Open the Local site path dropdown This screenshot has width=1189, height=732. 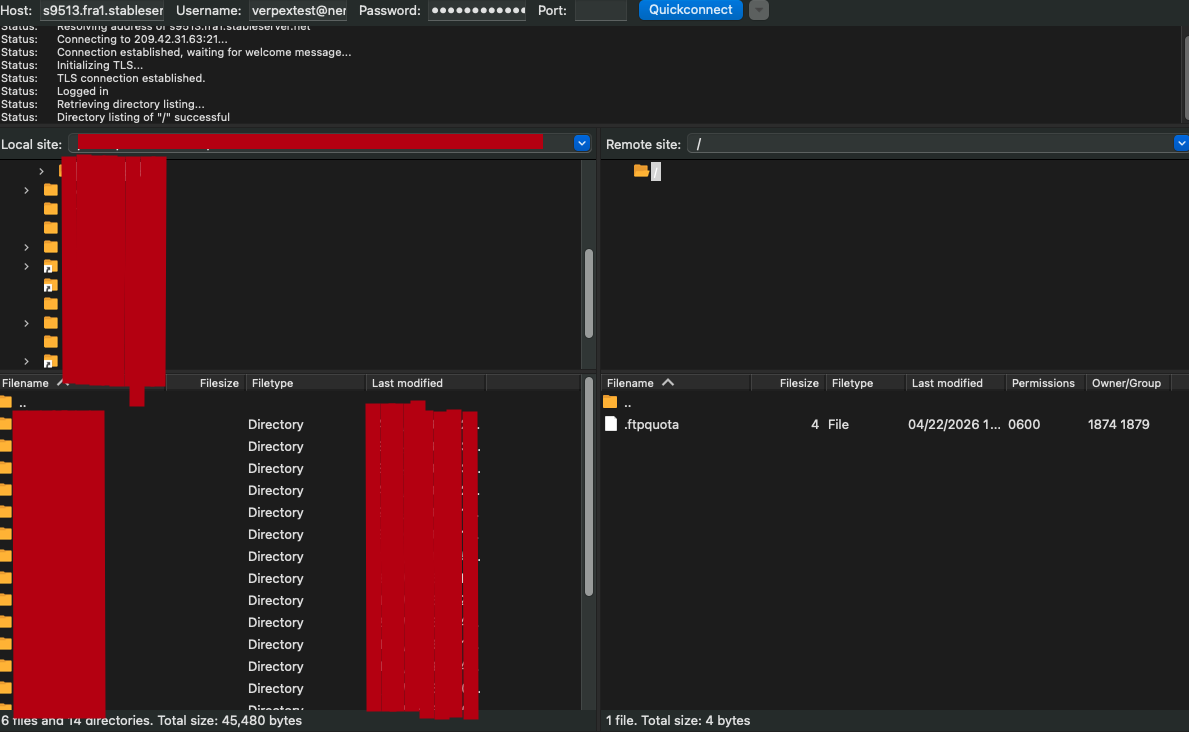[582, 144]
